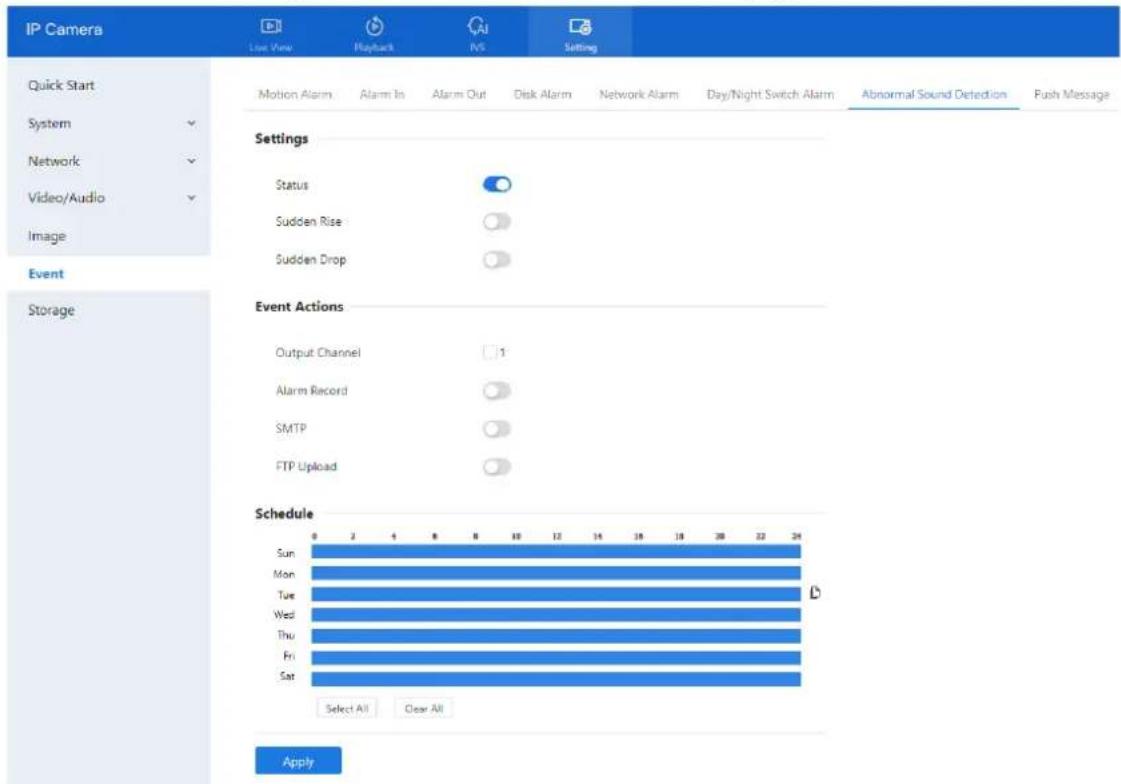Click the FTP Upload label
This screenshot has height=784, width=1121.
pyautogui.click(x=306, y=467)
